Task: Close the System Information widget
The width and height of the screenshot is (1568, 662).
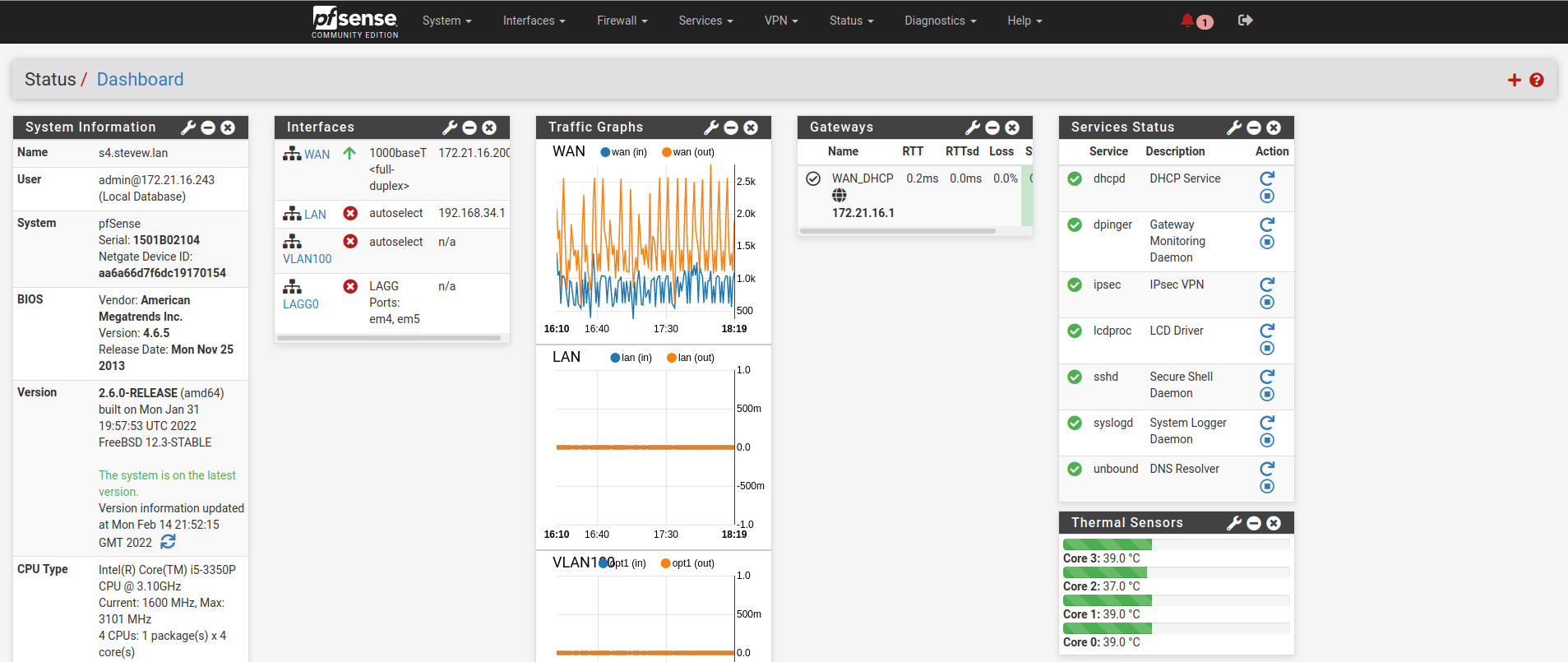Action: (x=228, y=127)
